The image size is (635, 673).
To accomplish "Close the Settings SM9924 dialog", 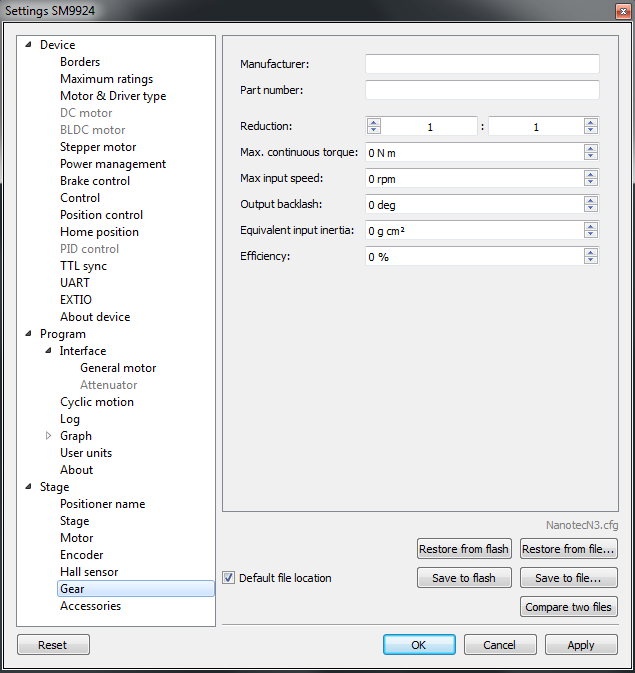I will click(616, 11).
